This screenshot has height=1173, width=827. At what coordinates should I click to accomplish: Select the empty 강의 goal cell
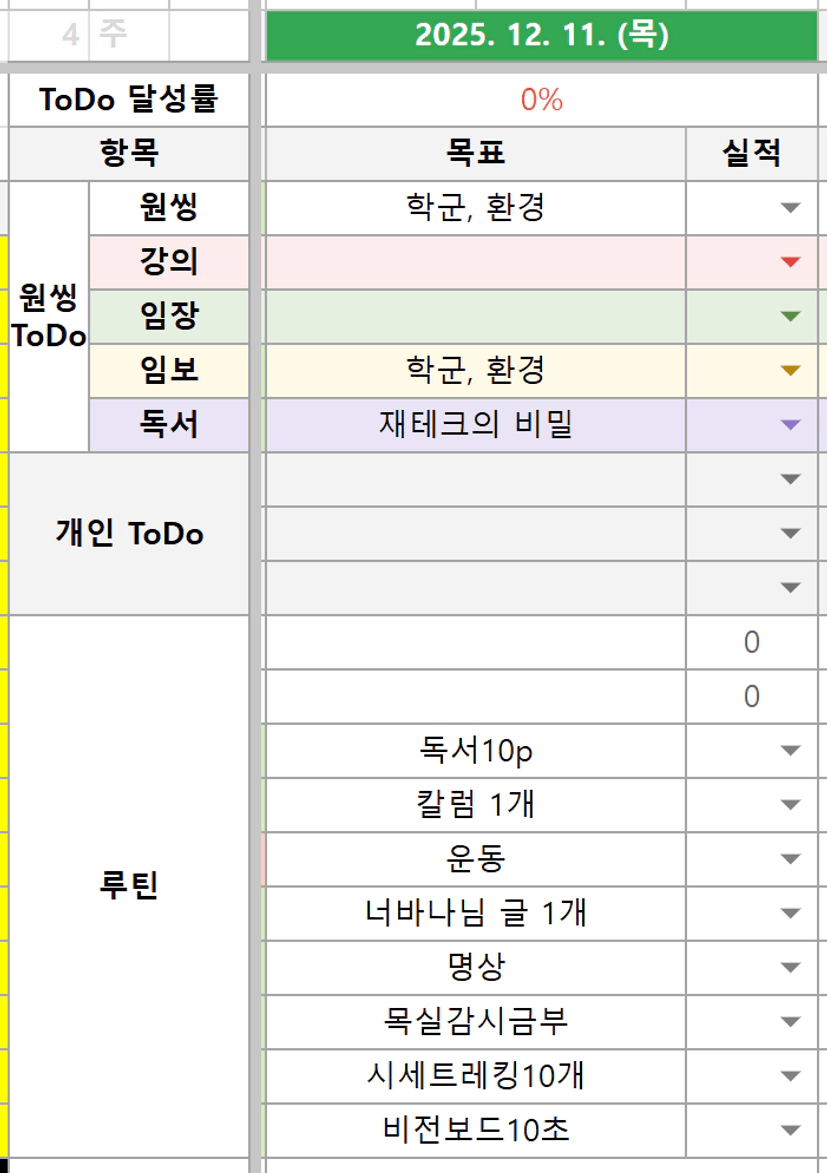coord(475,263)
